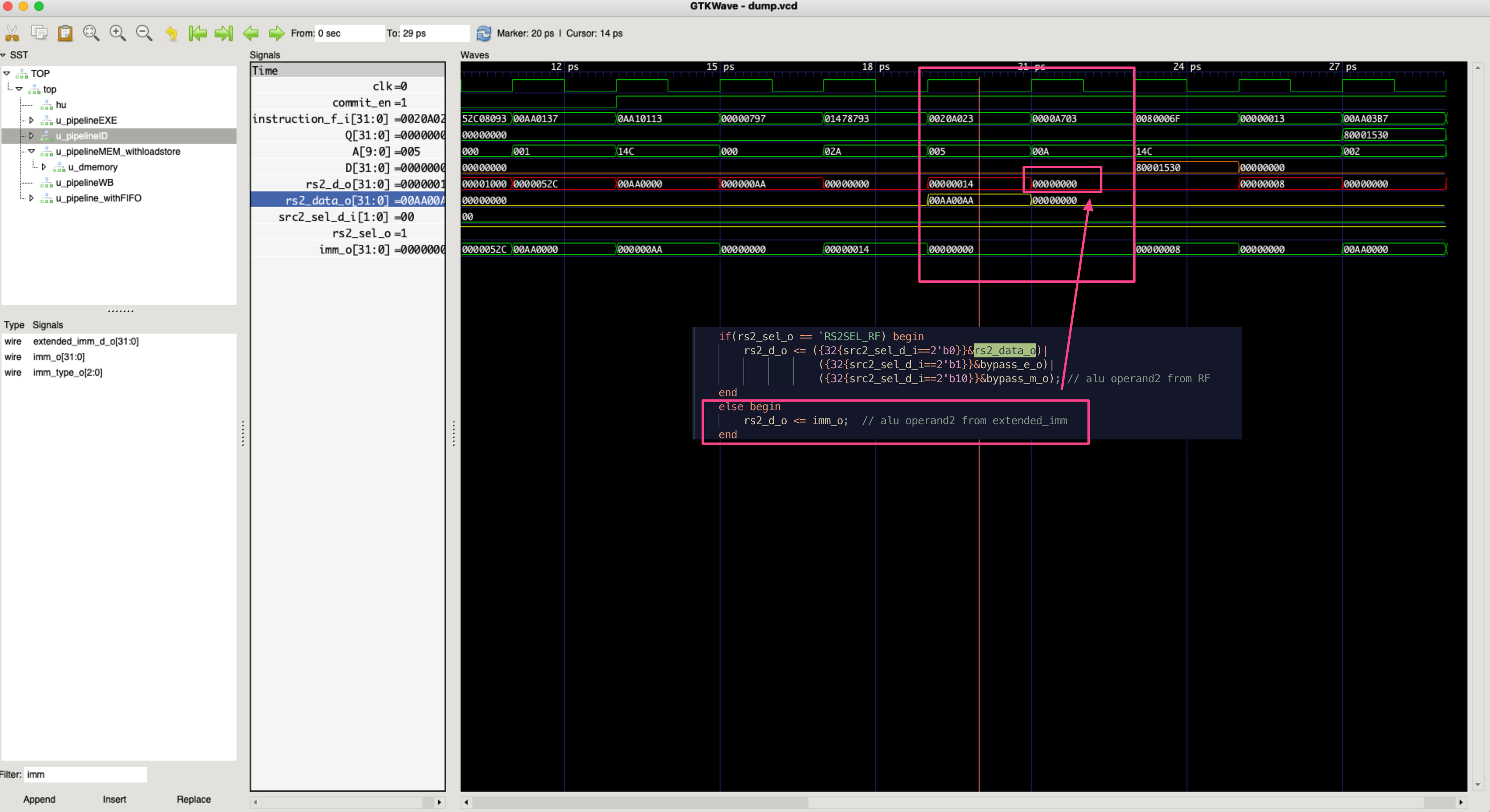Expand the u_dmemory node

[x=44, y=167]
